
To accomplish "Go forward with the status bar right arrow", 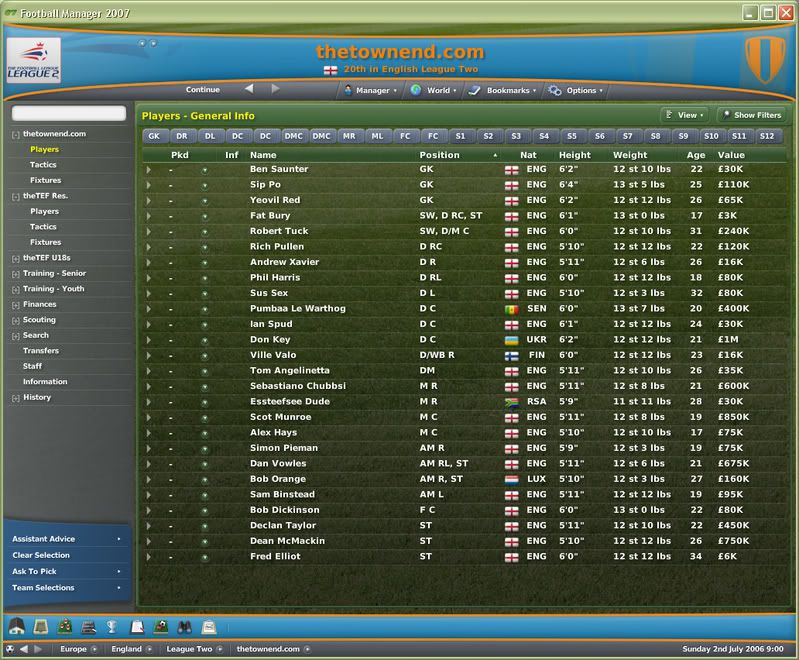I will (x=38, y=649).
